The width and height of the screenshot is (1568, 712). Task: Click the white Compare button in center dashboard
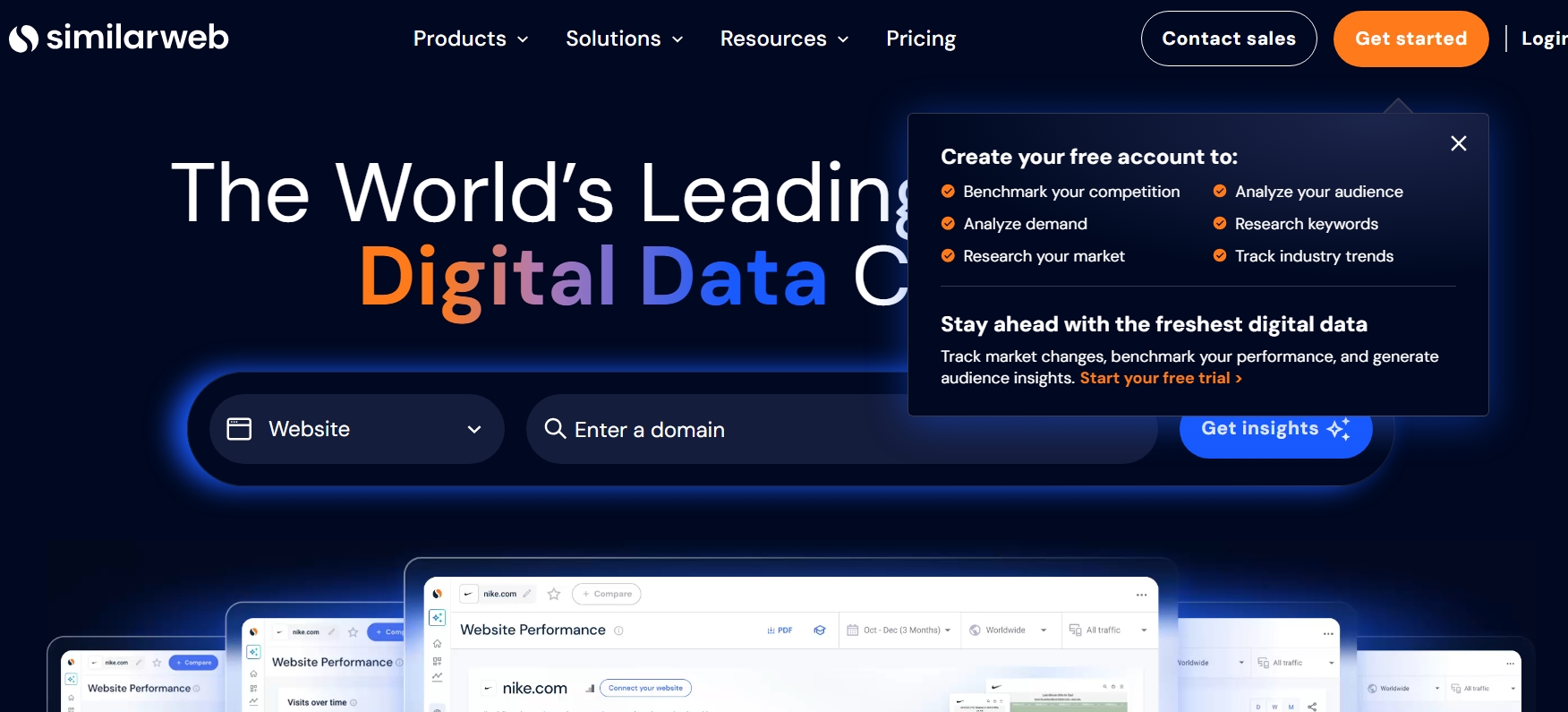(x=607, y=594)
